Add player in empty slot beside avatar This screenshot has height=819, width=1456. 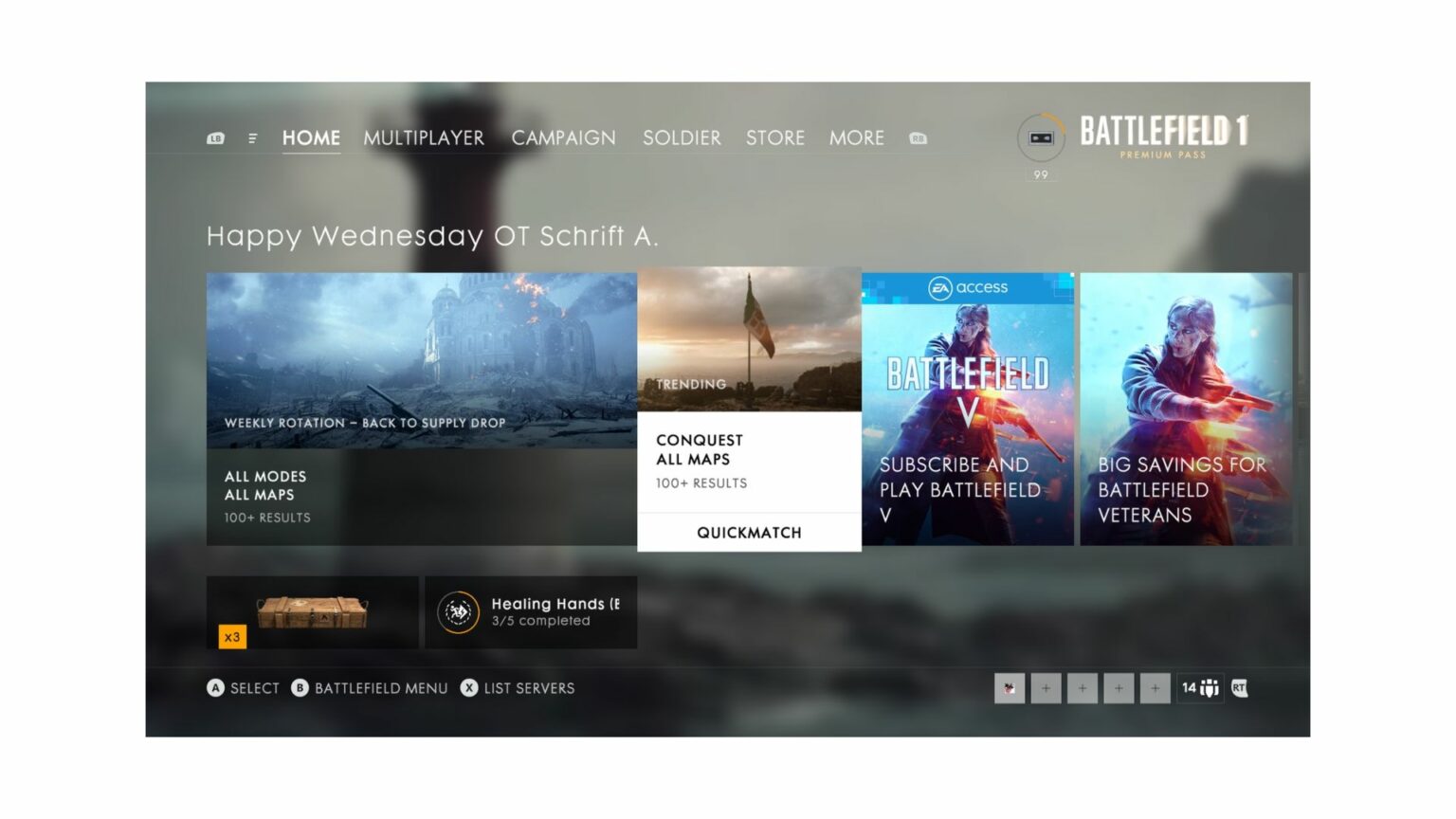(x=1046, y=688)
